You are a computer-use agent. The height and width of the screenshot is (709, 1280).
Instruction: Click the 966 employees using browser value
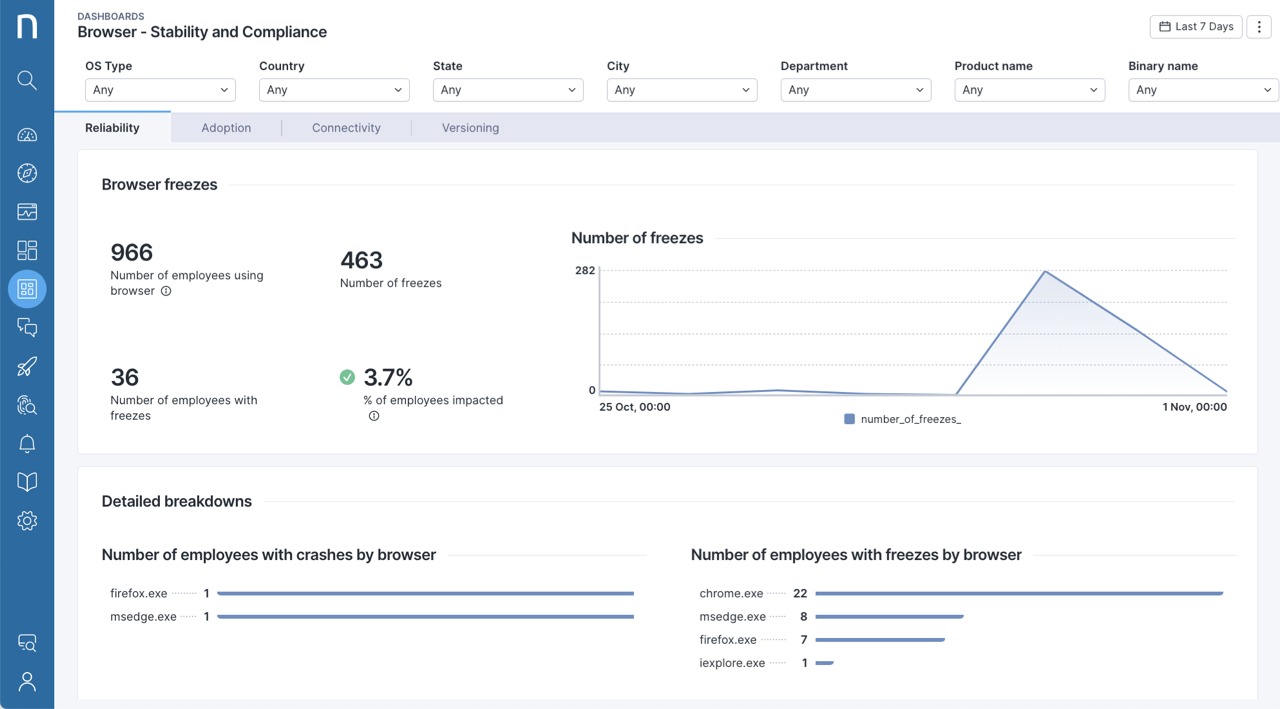point(131,252)
